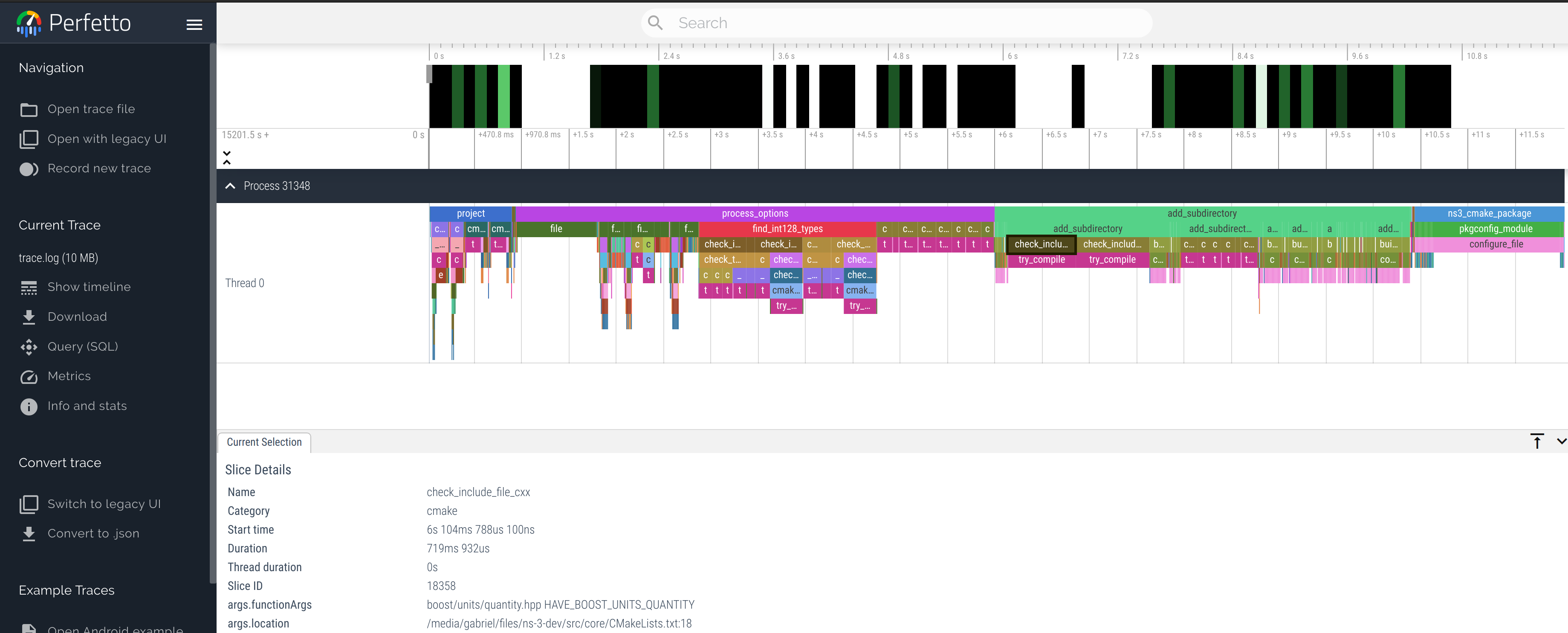This screenshot has height=633, width=1568.
Task: Open trace with legacy UI
Action: pyautogui.click(x=107, y=138)
